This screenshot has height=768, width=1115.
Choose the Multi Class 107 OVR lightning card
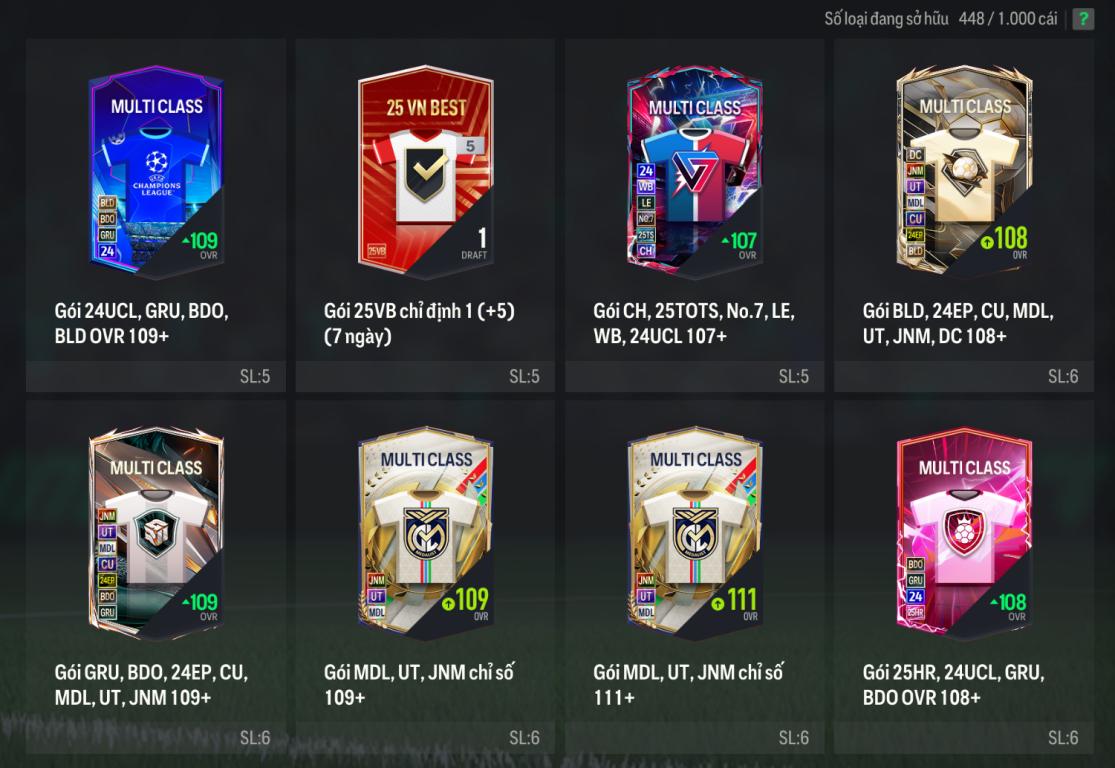coord(695,172)
